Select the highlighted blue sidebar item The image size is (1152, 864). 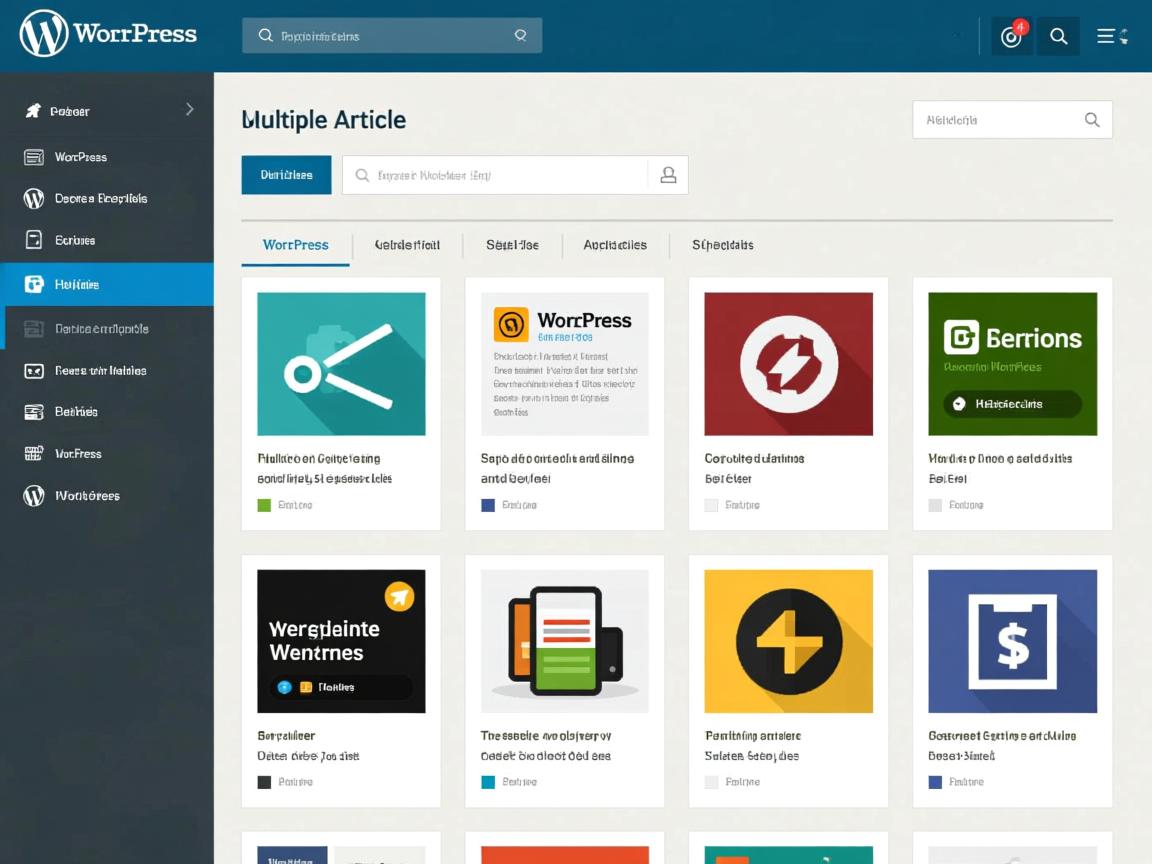[x=106, y=284]
